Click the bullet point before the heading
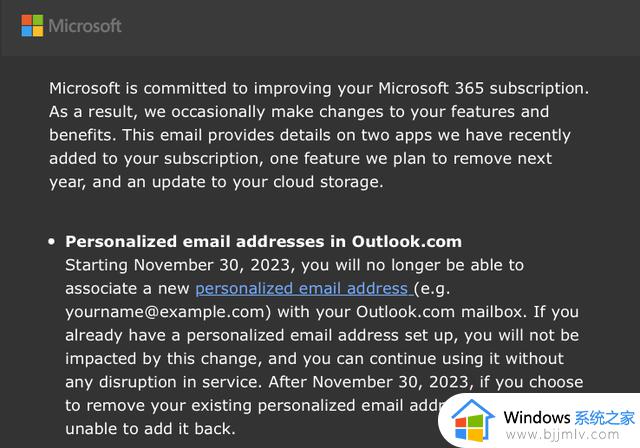This screenshot has height=448, width=640. click(x=51, y=242)
